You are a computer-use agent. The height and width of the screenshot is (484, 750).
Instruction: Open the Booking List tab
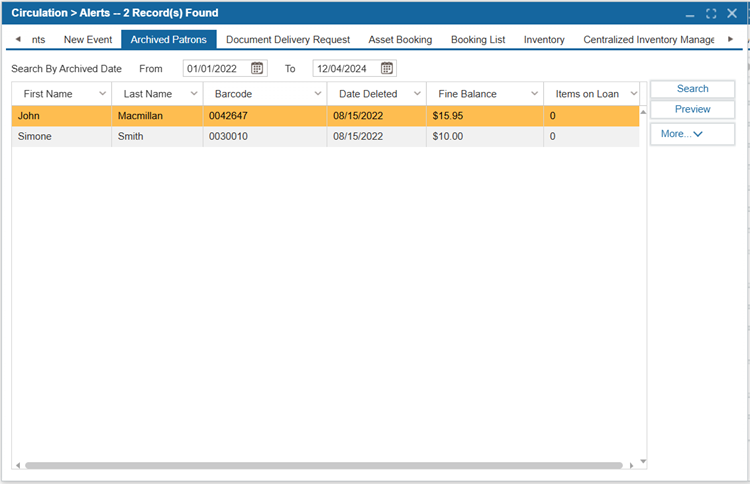[478, 40]
